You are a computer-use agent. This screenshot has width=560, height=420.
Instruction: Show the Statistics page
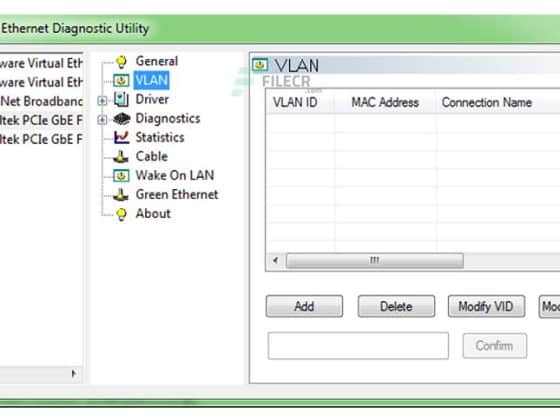pyautogui.click(x=160, y=138)
